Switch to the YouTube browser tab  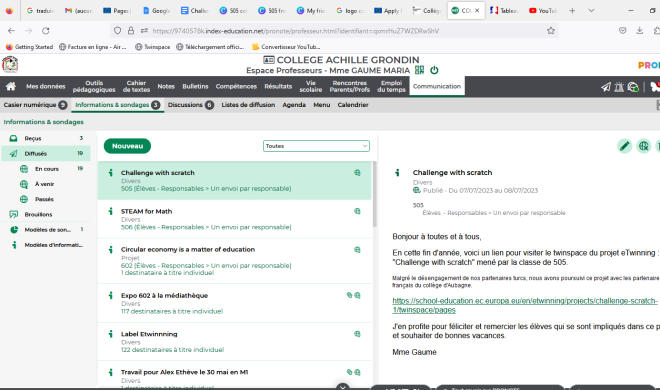tap(543, 11)
